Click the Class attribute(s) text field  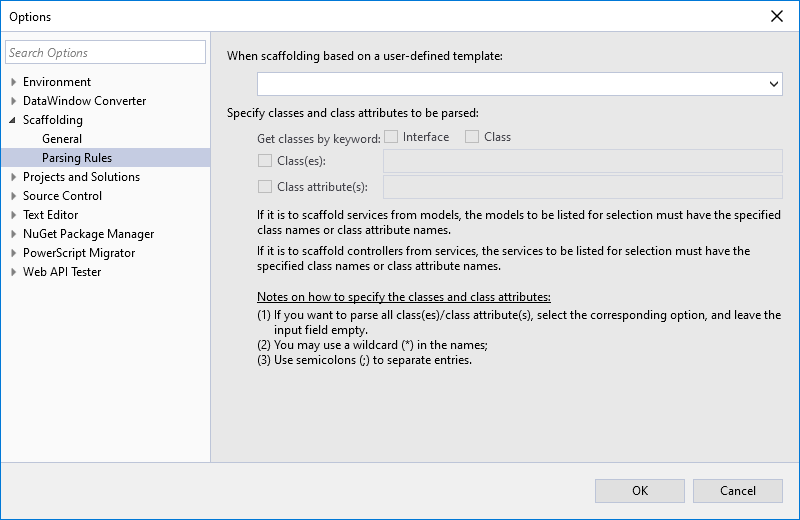582,187
